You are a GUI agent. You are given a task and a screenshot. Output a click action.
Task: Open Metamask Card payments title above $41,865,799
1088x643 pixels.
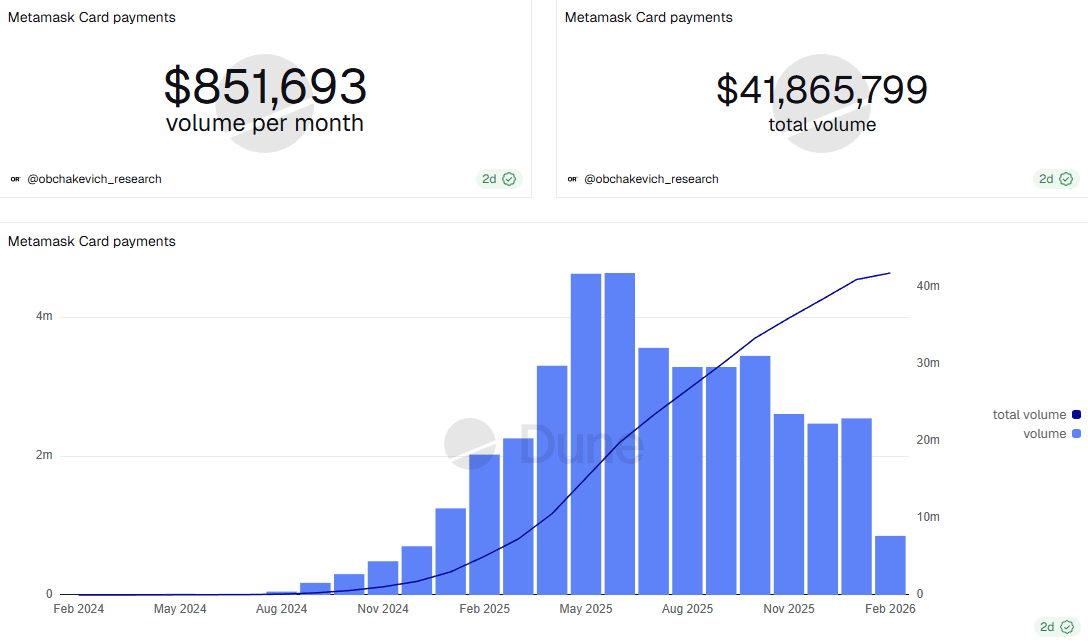click(x=649, y=17)
